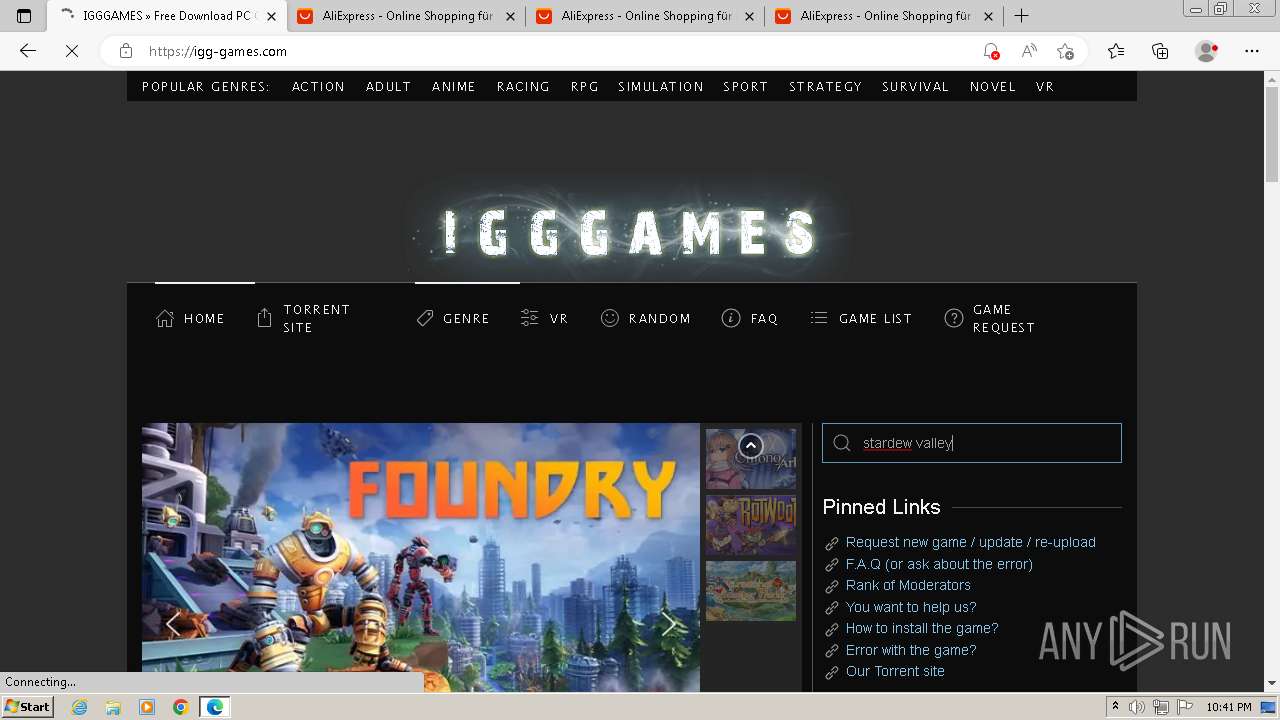Click the IGGGAMES logo banner

[x=630, y=232]
